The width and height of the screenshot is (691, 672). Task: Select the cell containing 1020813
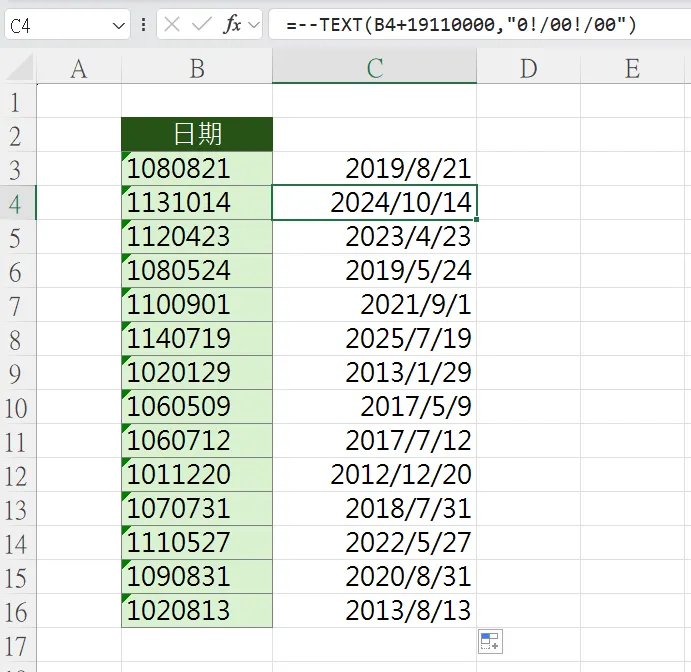coord(197,610)
